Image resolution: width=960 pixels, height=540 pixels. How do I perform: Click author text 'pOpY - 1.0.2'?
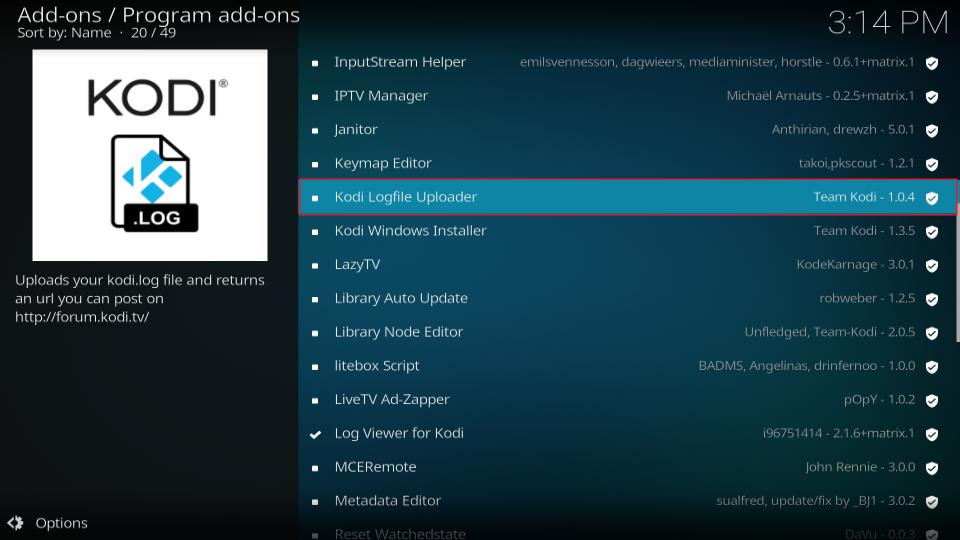(x=879, y=400)
